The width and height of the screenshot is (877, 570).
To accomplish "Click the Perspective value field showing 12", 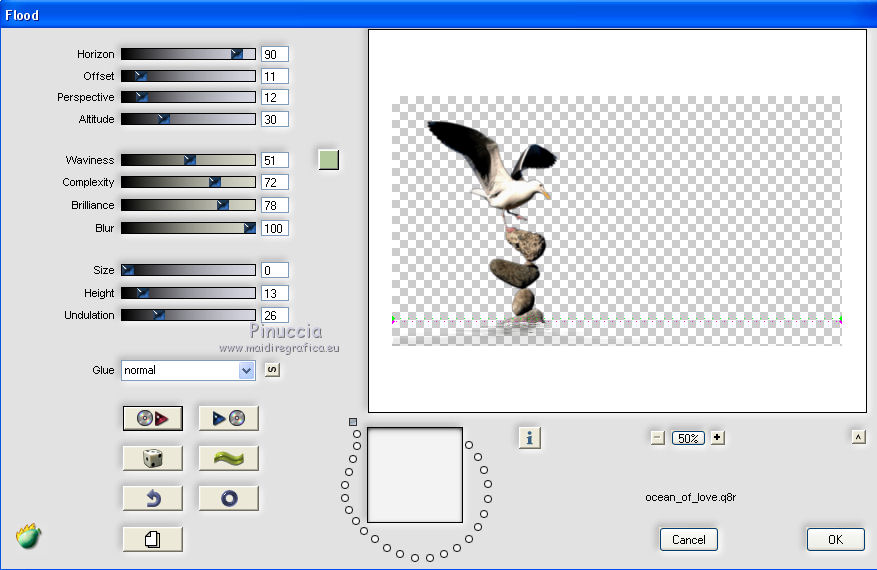I will point(275,97).
